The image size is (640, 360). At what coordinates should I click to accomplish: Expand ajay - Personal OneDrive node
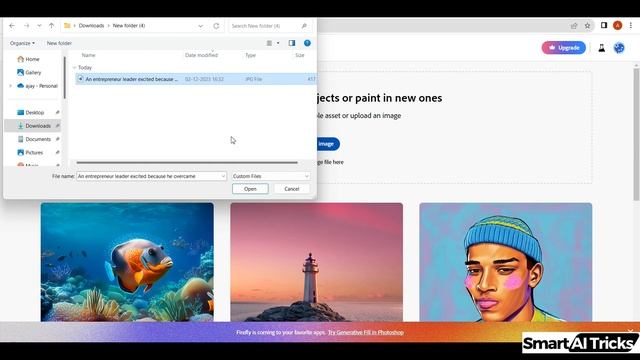(x=11, y=86)
